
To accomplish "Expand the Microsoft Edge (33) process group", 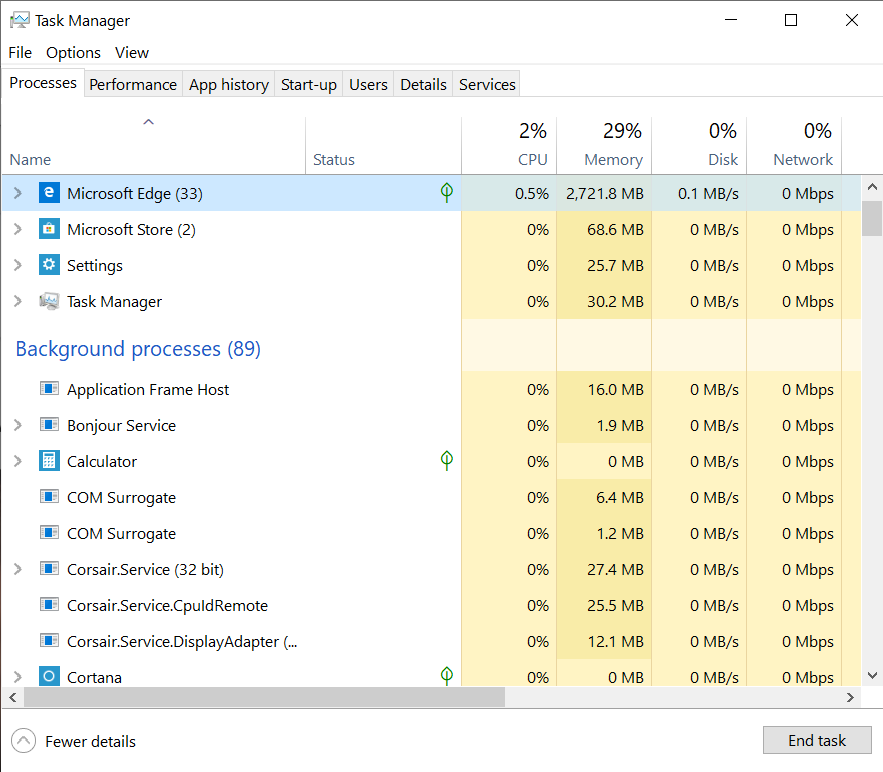I will (x=18, y=193).
